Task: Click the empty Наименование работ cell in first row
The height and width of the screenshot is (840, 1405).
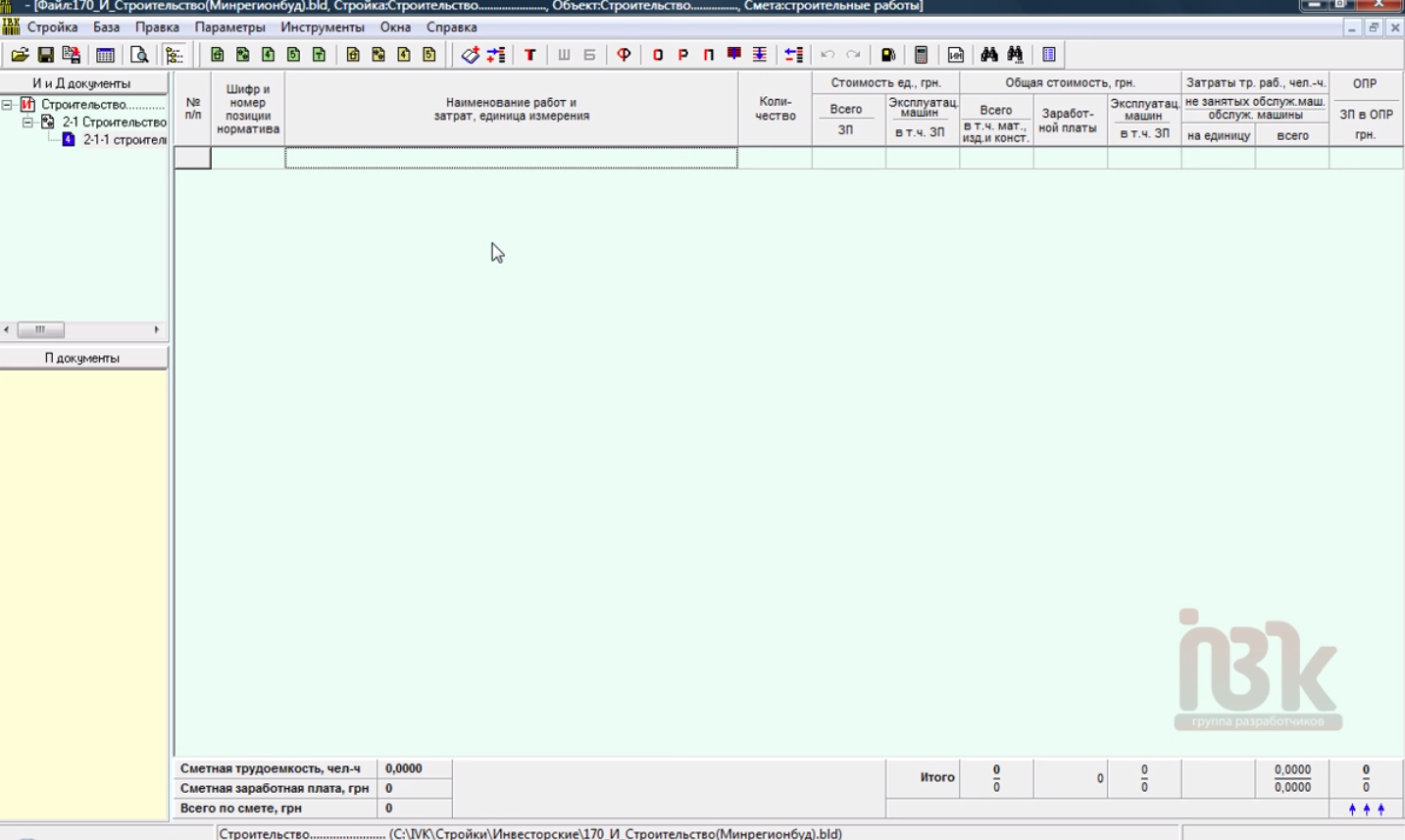Action: pos(511,158)
